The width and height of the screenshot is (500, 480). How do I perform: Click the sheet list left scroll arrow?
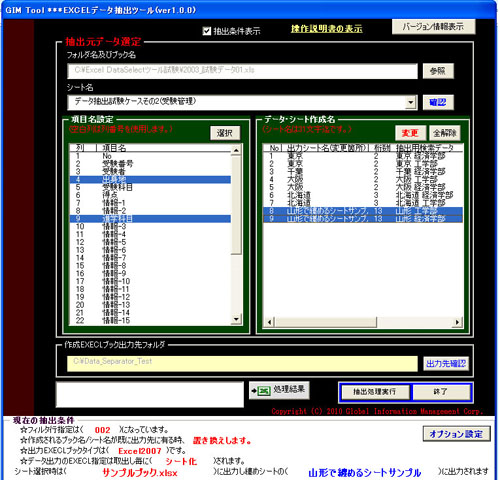tap(269, 322)
